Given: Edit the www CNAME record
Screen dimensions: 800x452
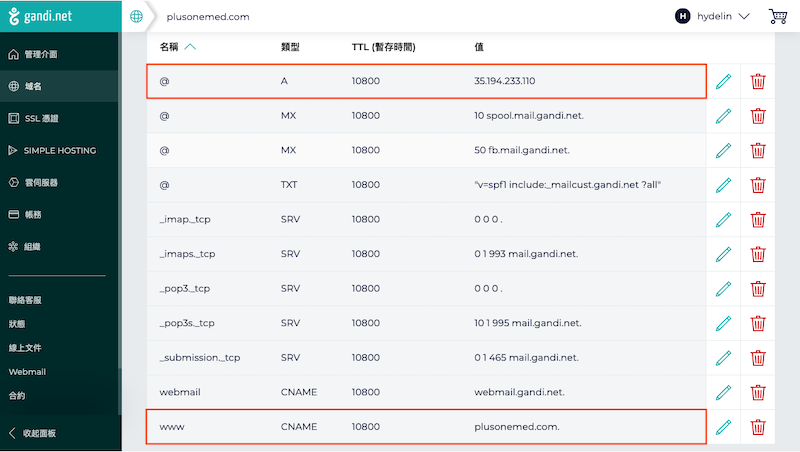Looking at the screenshot, I should [x=723, y=427].
